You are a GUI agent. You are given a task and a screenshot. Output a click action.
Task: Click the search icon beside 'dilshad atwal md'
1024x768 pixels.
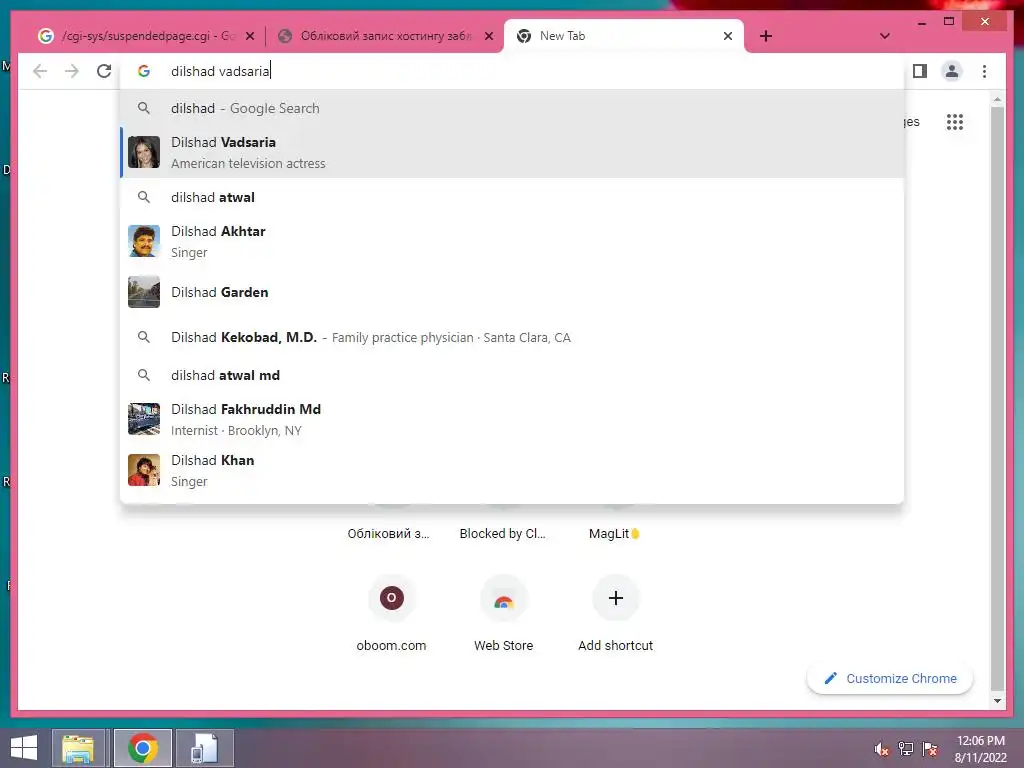[x=144, y=375]
